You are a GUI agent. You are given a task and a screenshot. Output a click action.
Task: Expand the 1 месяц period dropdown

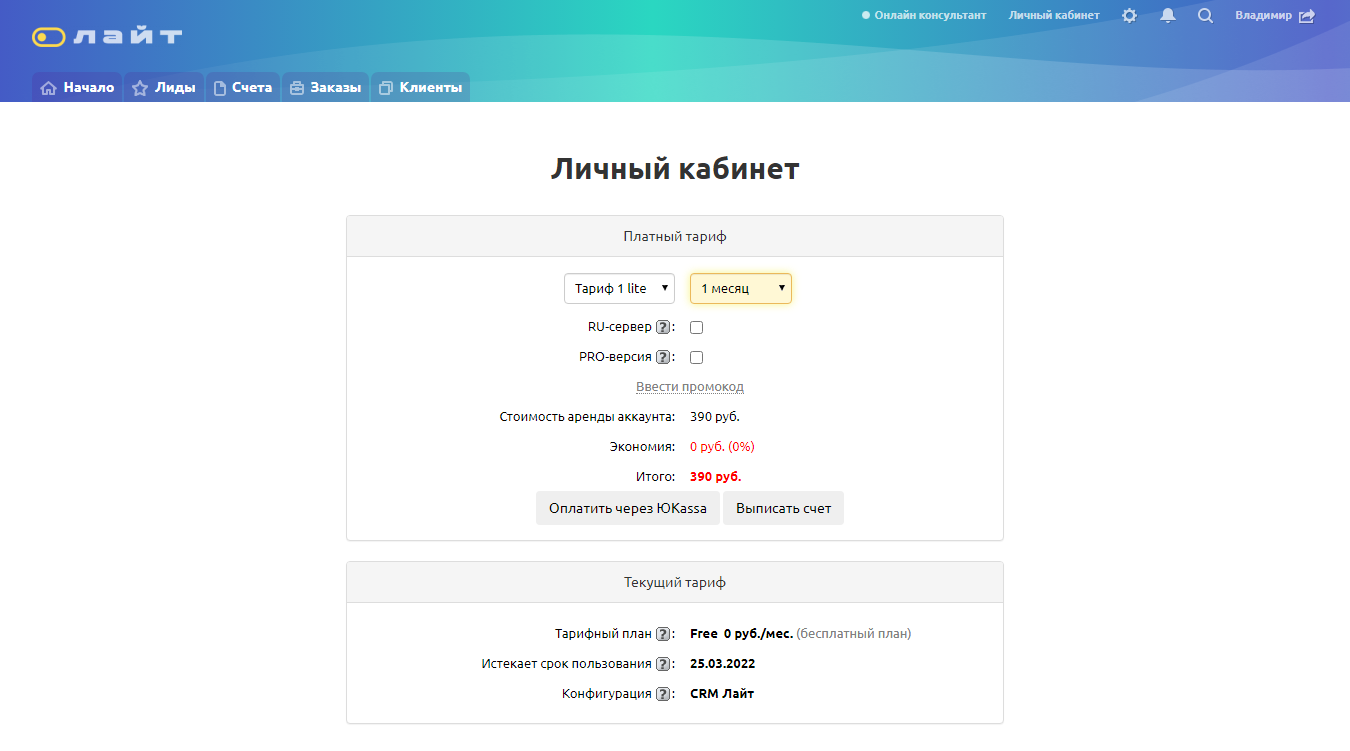740,289
